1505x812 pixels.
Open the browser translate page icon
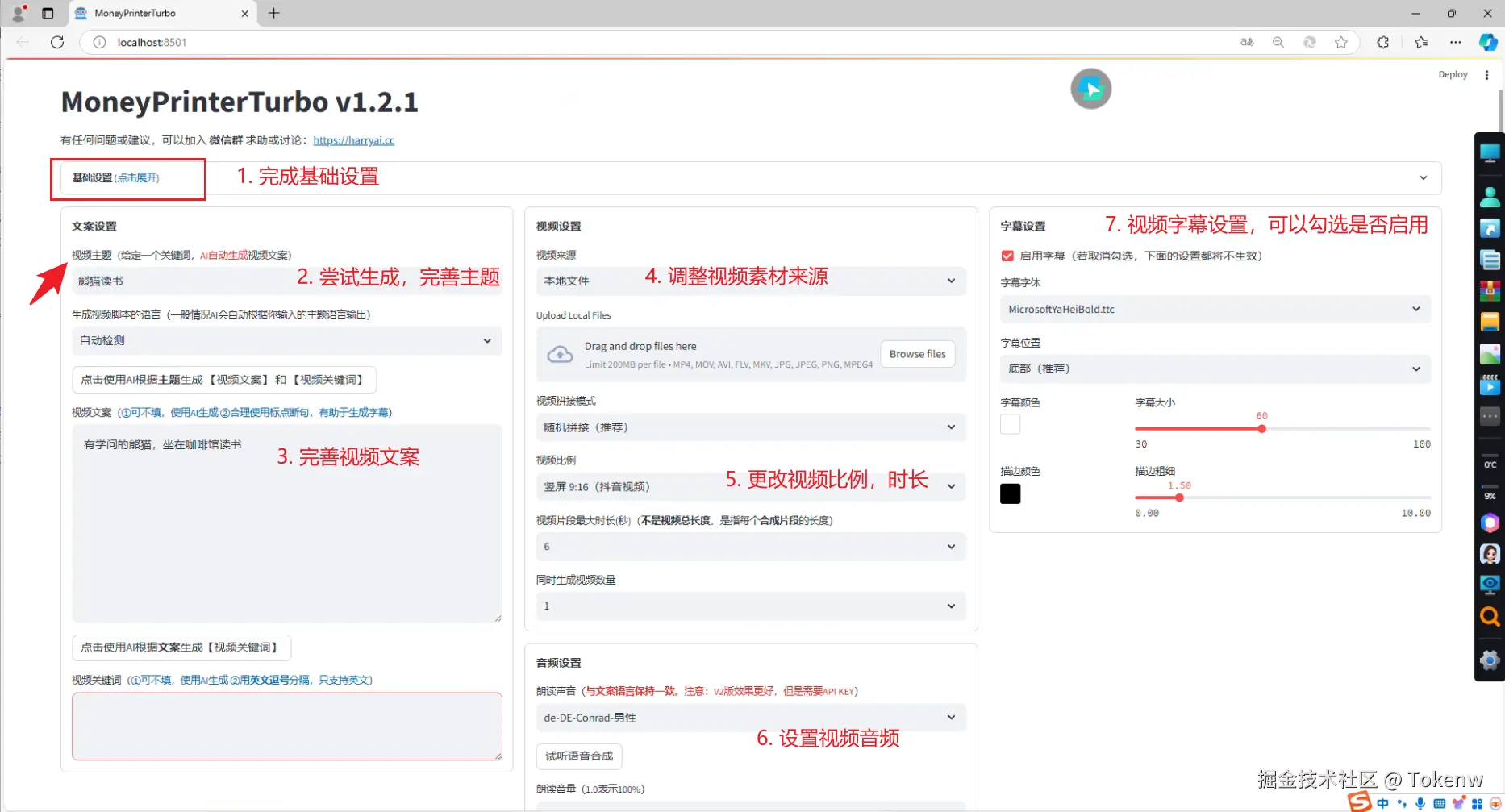point(1247,42)
